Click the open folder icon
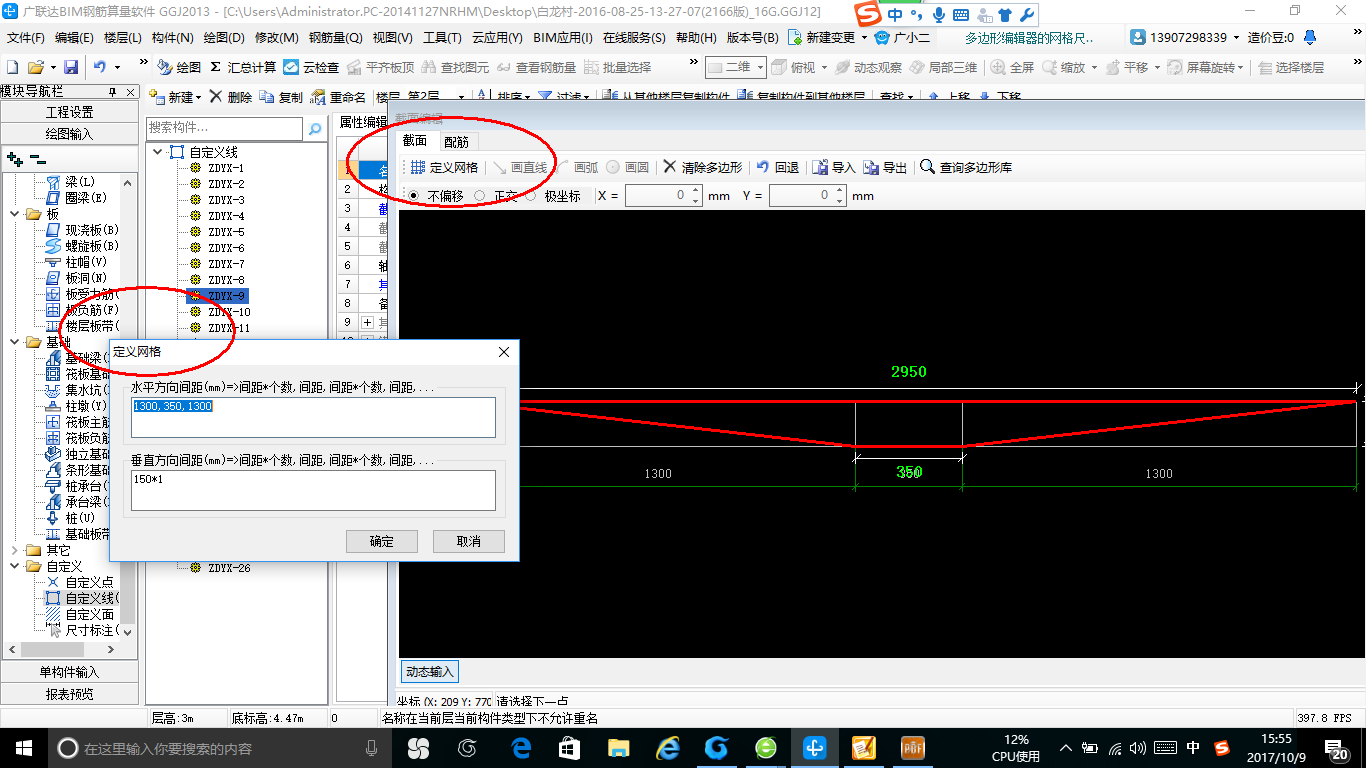 (35, 67)
